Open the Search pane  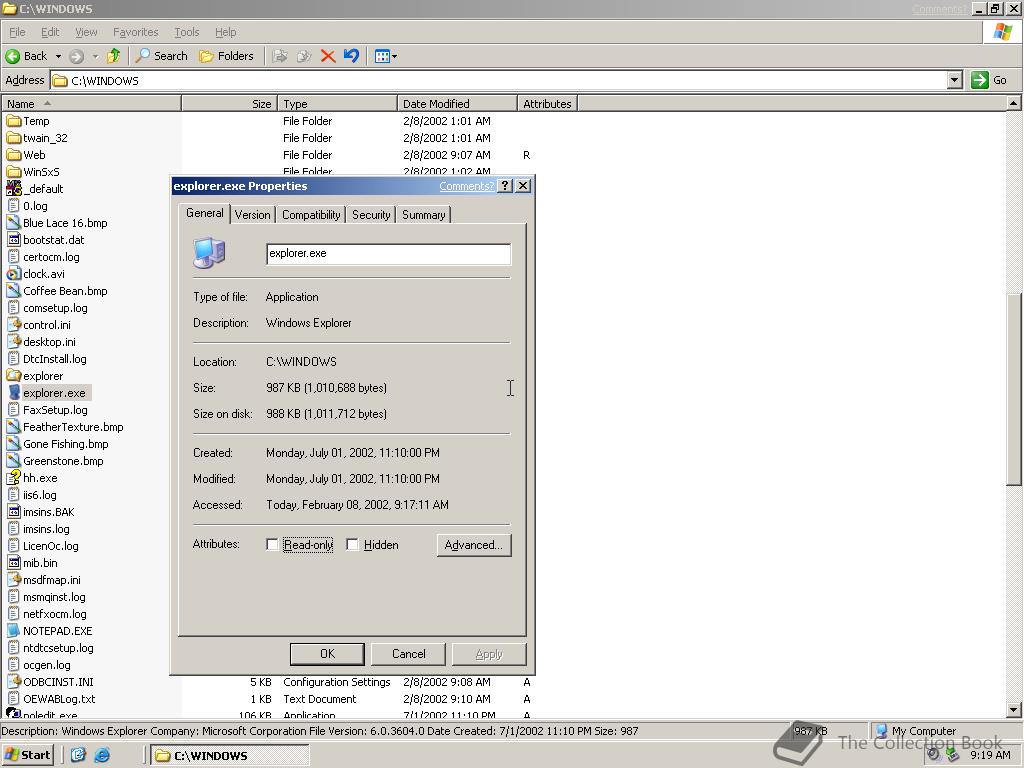pyautogui.click(x=161, y=56)
